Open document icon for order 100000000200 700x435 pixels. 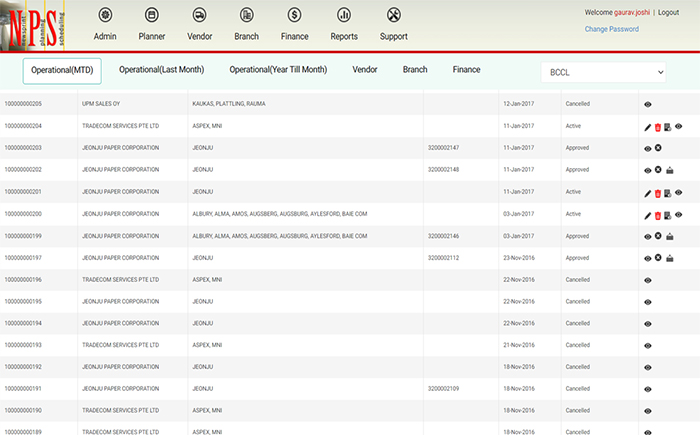(667, 216)
